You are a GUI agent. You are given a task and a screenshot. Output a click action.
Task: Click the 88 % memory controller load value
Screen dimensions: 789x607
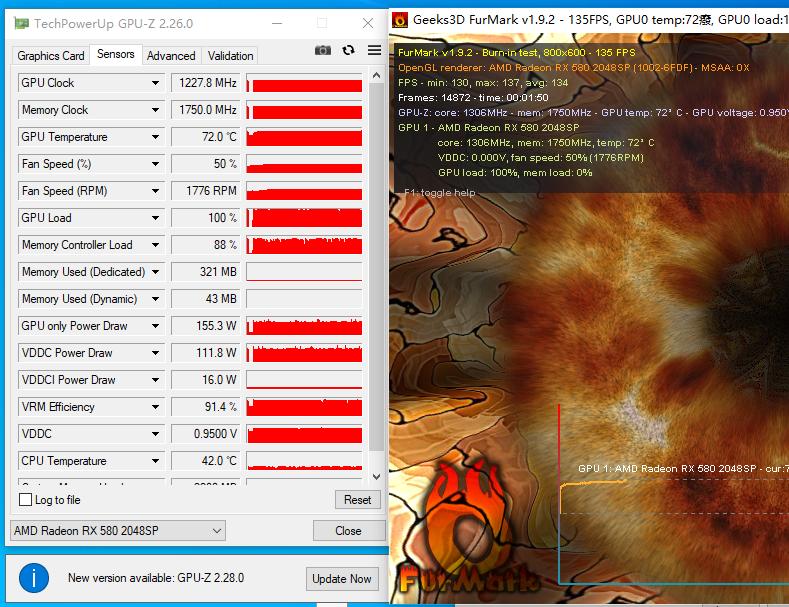(x=205, y=245)
